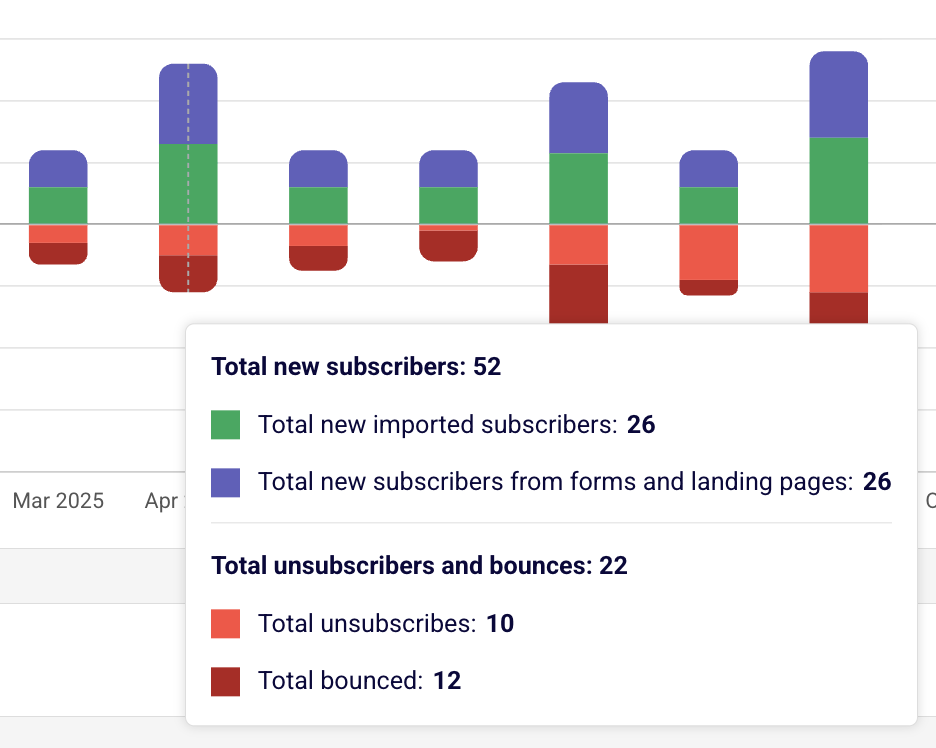Viewport: 936px width, 748px height.
Task: Click the light red unsubscribes legend swatch
Action: pyautogui.click(x=226, y=624)
